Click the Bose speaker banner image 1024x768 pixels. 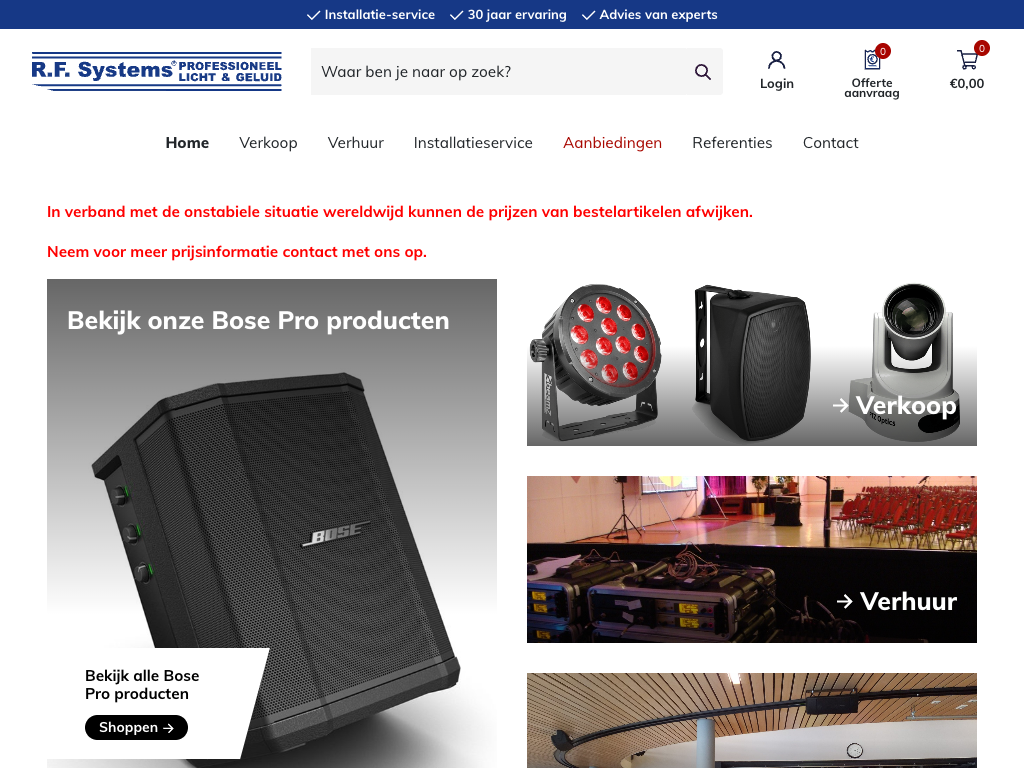click(x=272, y=523)
